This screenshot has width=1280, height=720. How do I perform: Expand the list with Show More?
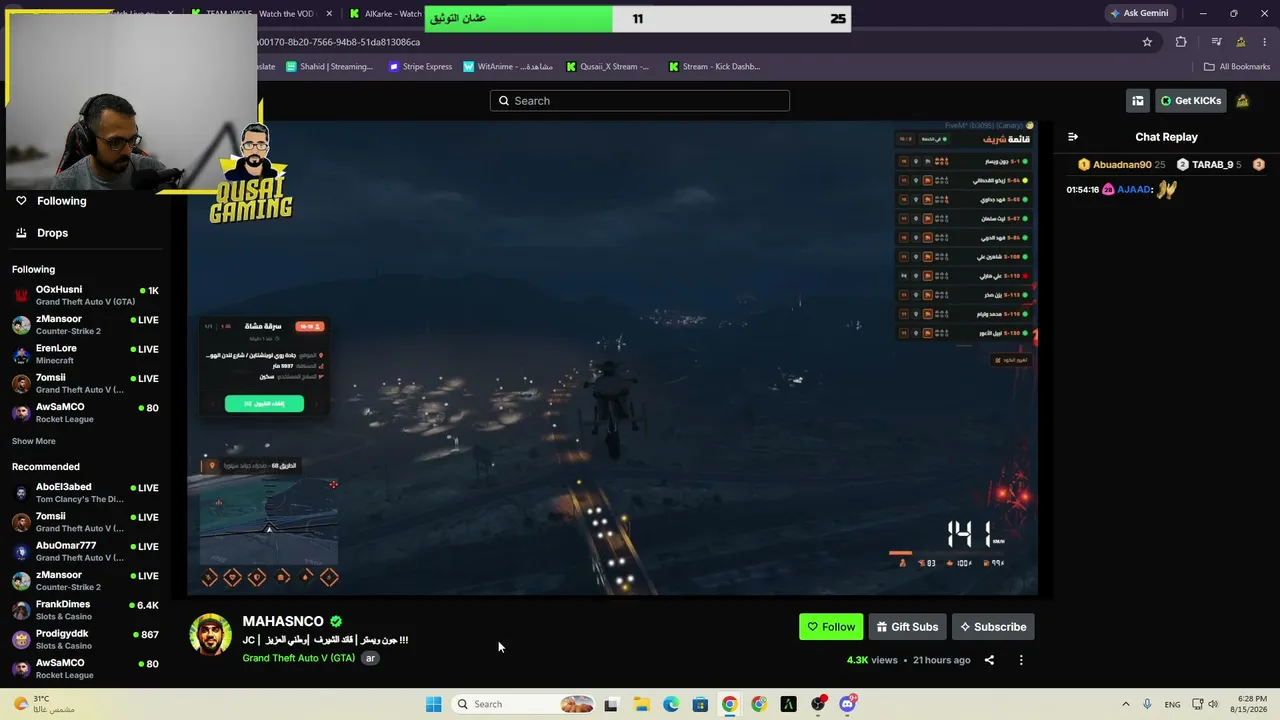(x=34, y=441)
